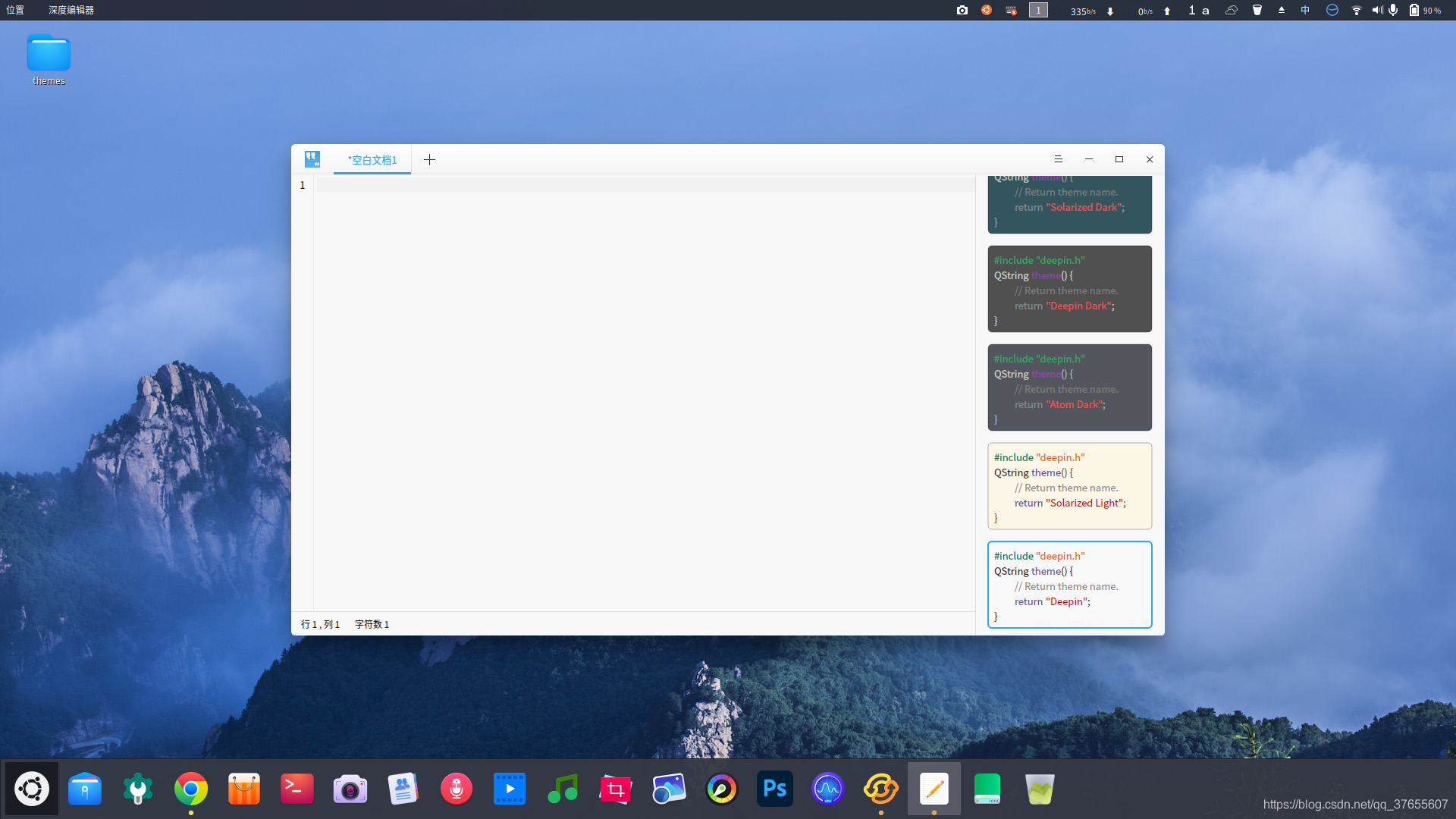The image size is (1456, 819).
Task: Add a new tab with plus button
Action: tap(429, 159)
